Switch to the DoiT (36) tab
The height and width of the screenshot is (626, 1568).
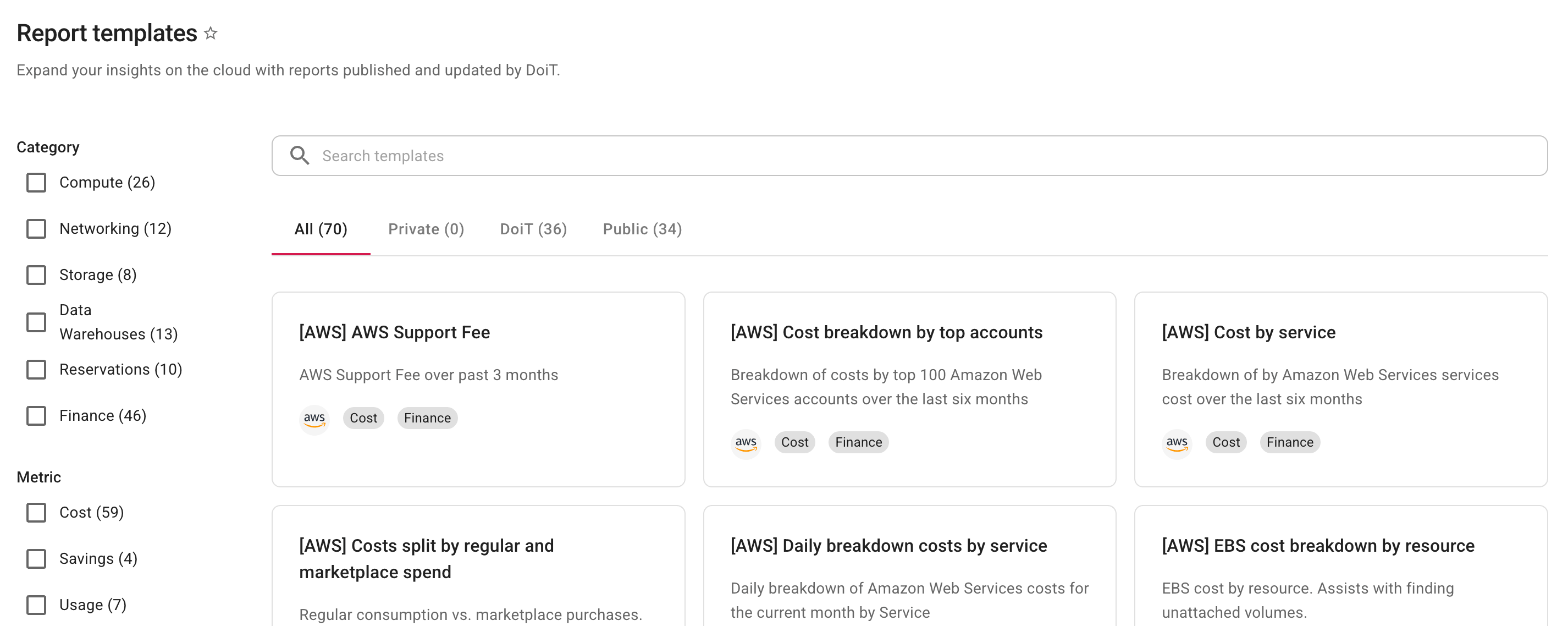(x=533, y=229)
